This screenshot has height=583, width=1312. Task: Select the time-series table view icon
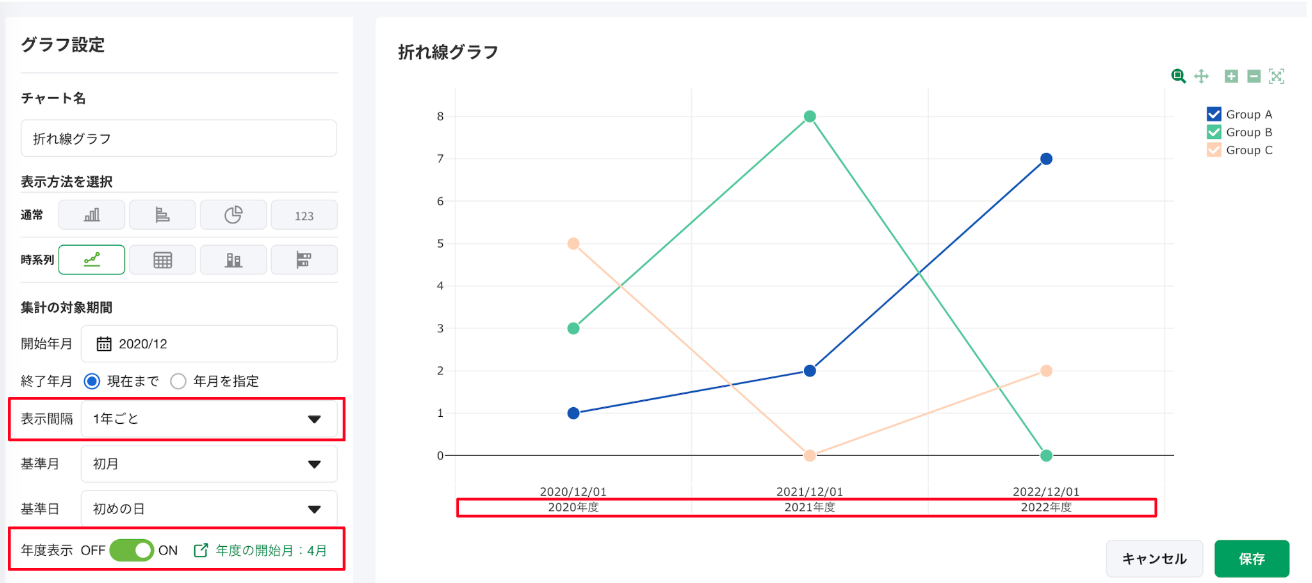[x=162, y=260]
